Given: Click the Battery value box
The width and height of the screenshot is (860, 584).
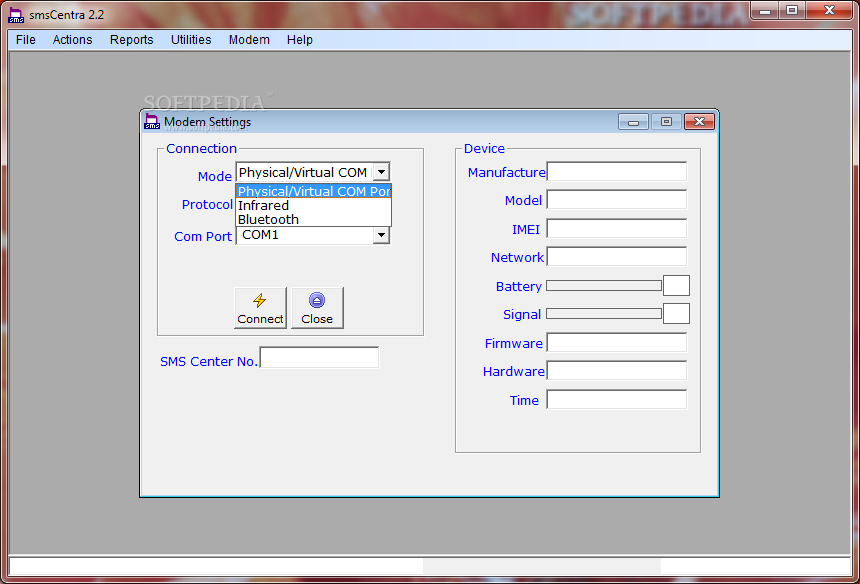Looking at the screenshot, I should click(x=676, y=286).
